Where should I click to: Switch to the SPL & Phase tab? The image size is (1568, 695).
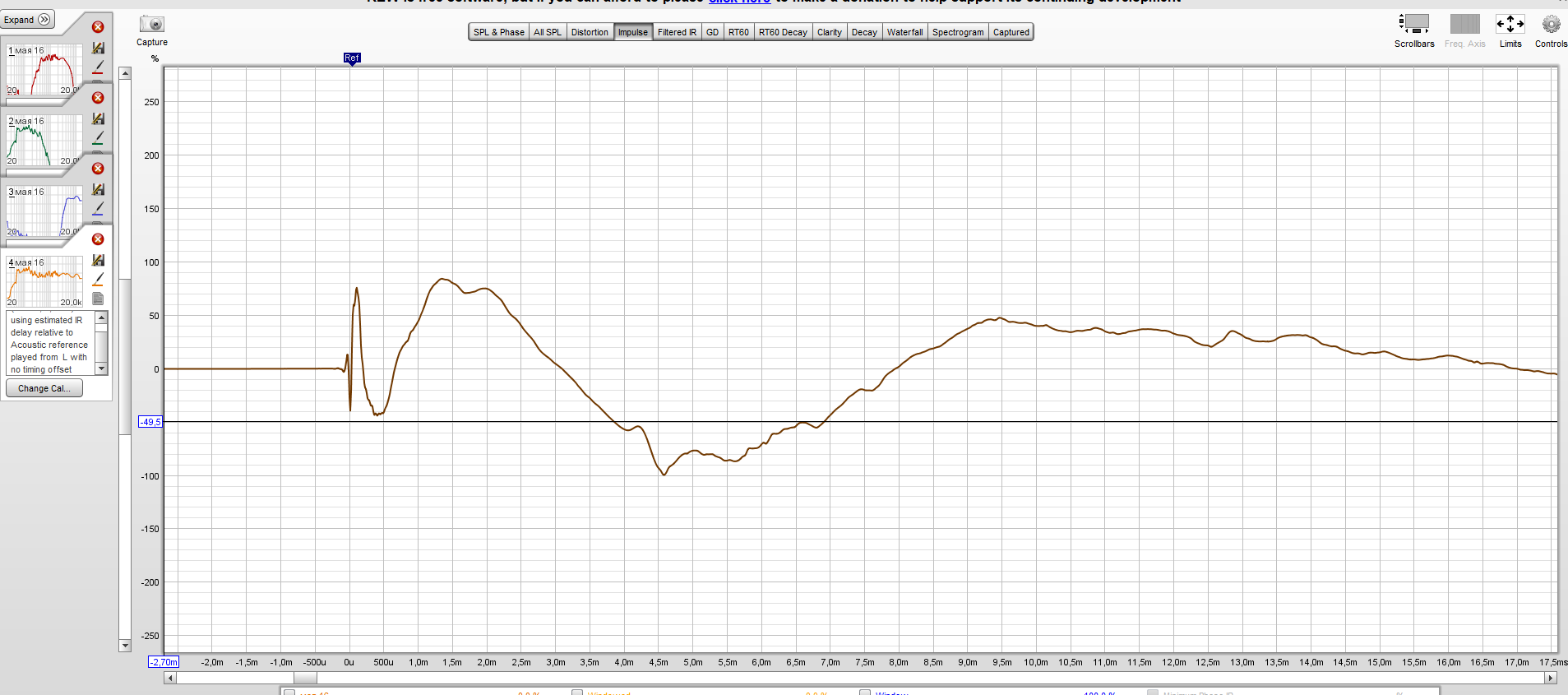[498, 33]
